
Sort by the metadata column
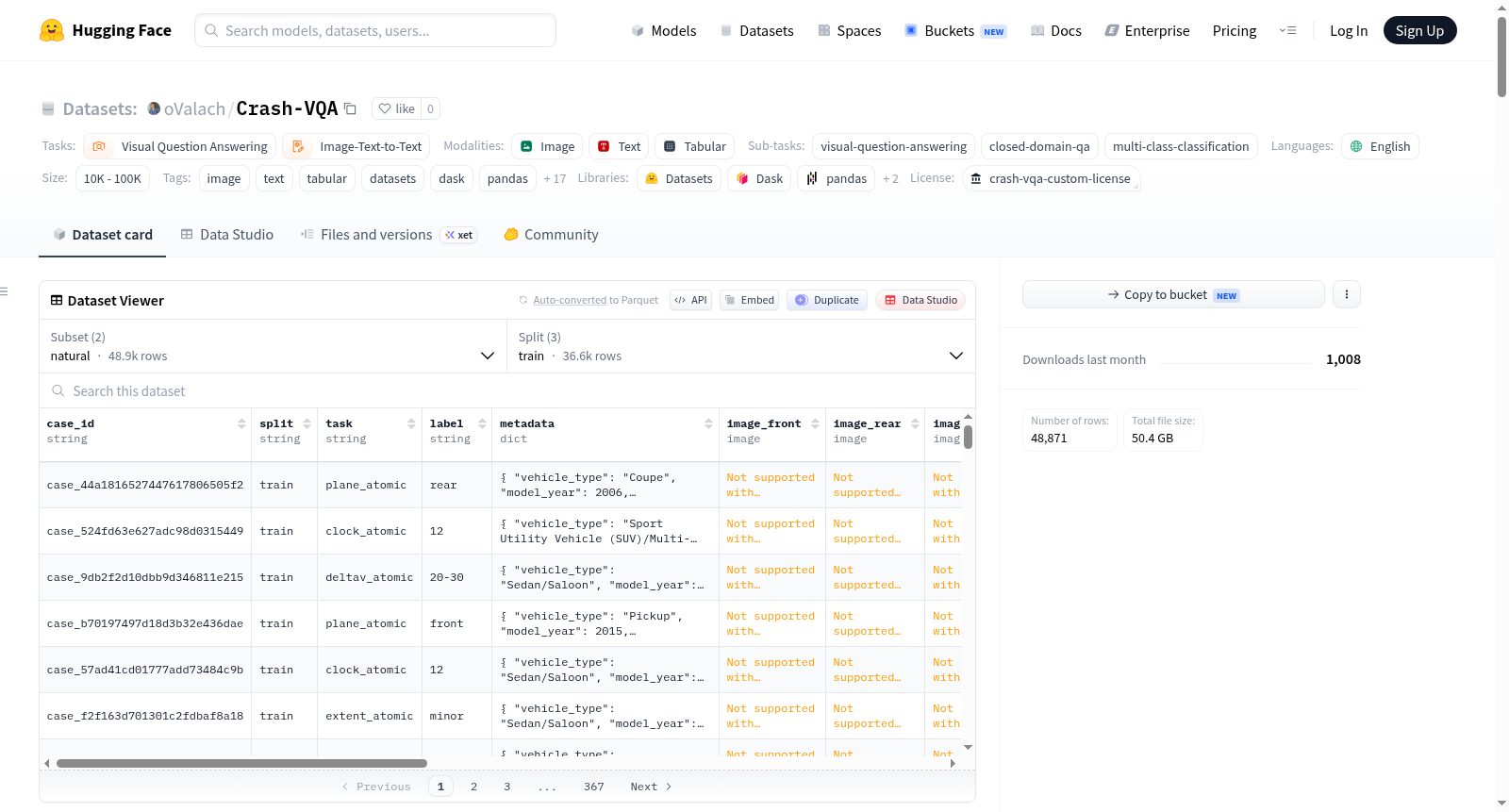709,423
